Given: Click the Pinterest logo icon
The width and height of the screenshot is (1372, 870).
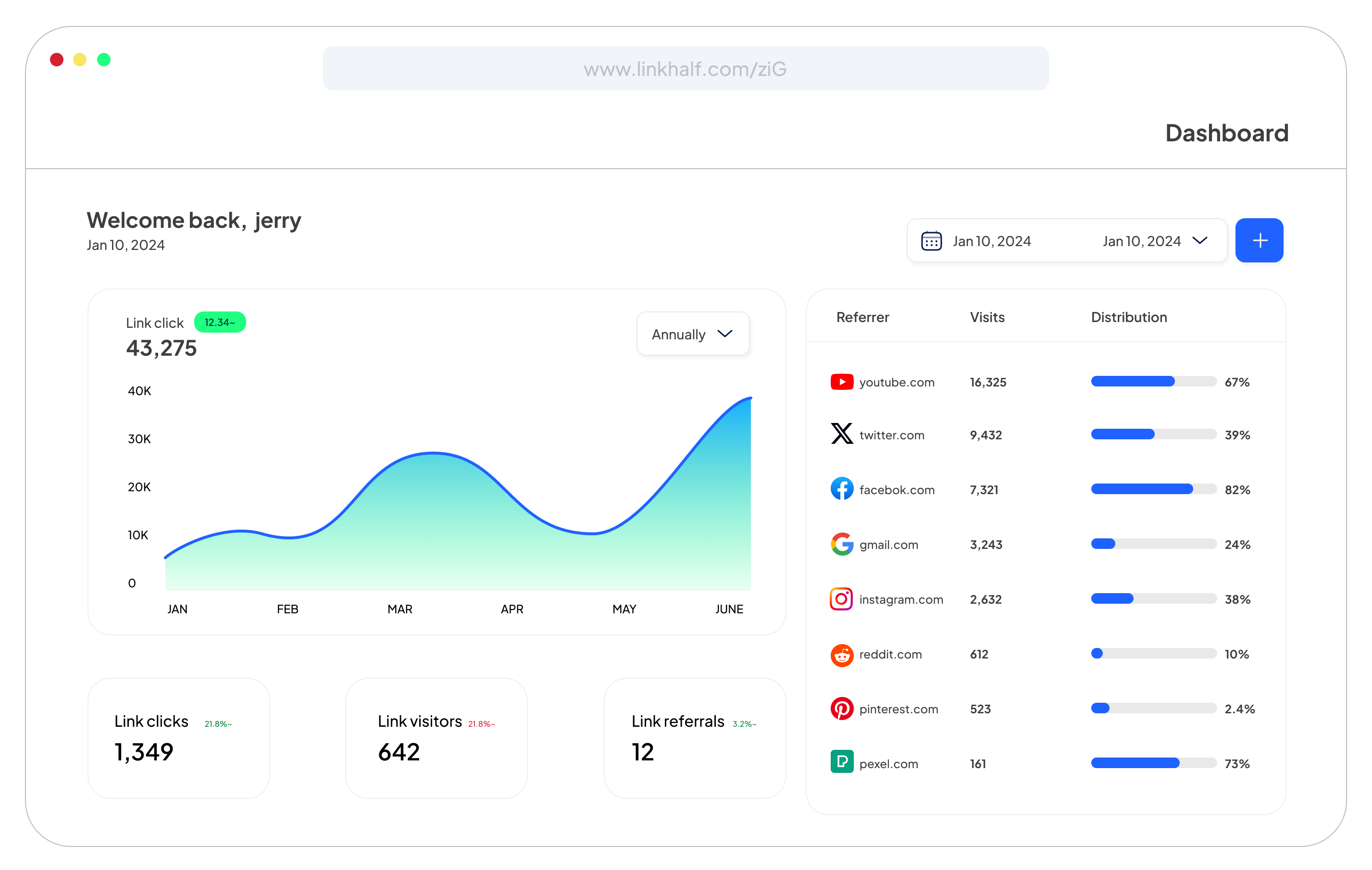Looking at the screenshot, I should 842,709.
